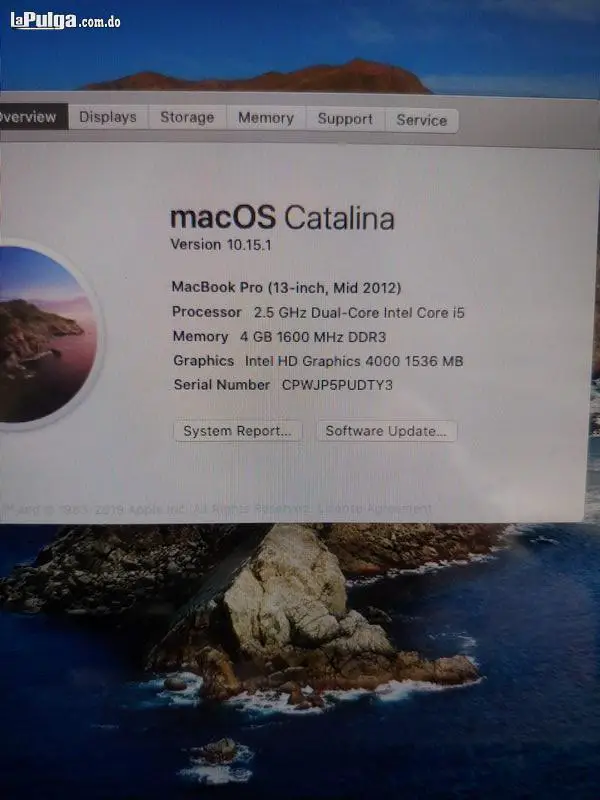Open the Support tab
The width and height of the screenshot is (600, 800).
345,119
